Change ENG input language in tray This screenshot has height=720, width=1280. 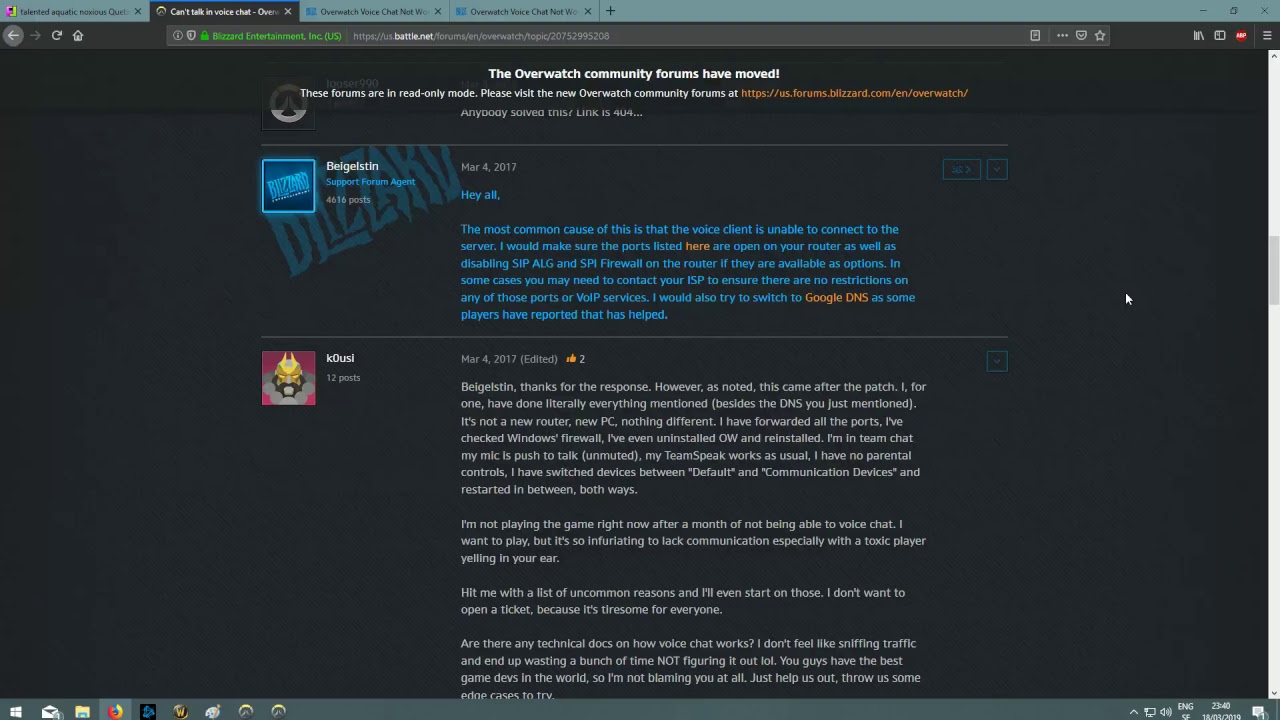(x=1186, y=712)
